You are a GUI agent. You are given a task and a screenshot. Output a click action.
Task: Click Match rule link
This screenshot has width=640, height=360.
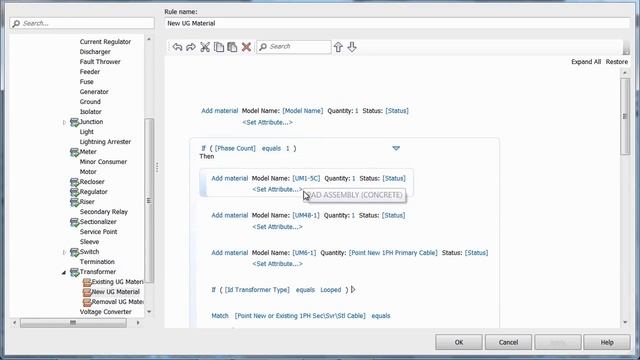(x=220, y=316)
